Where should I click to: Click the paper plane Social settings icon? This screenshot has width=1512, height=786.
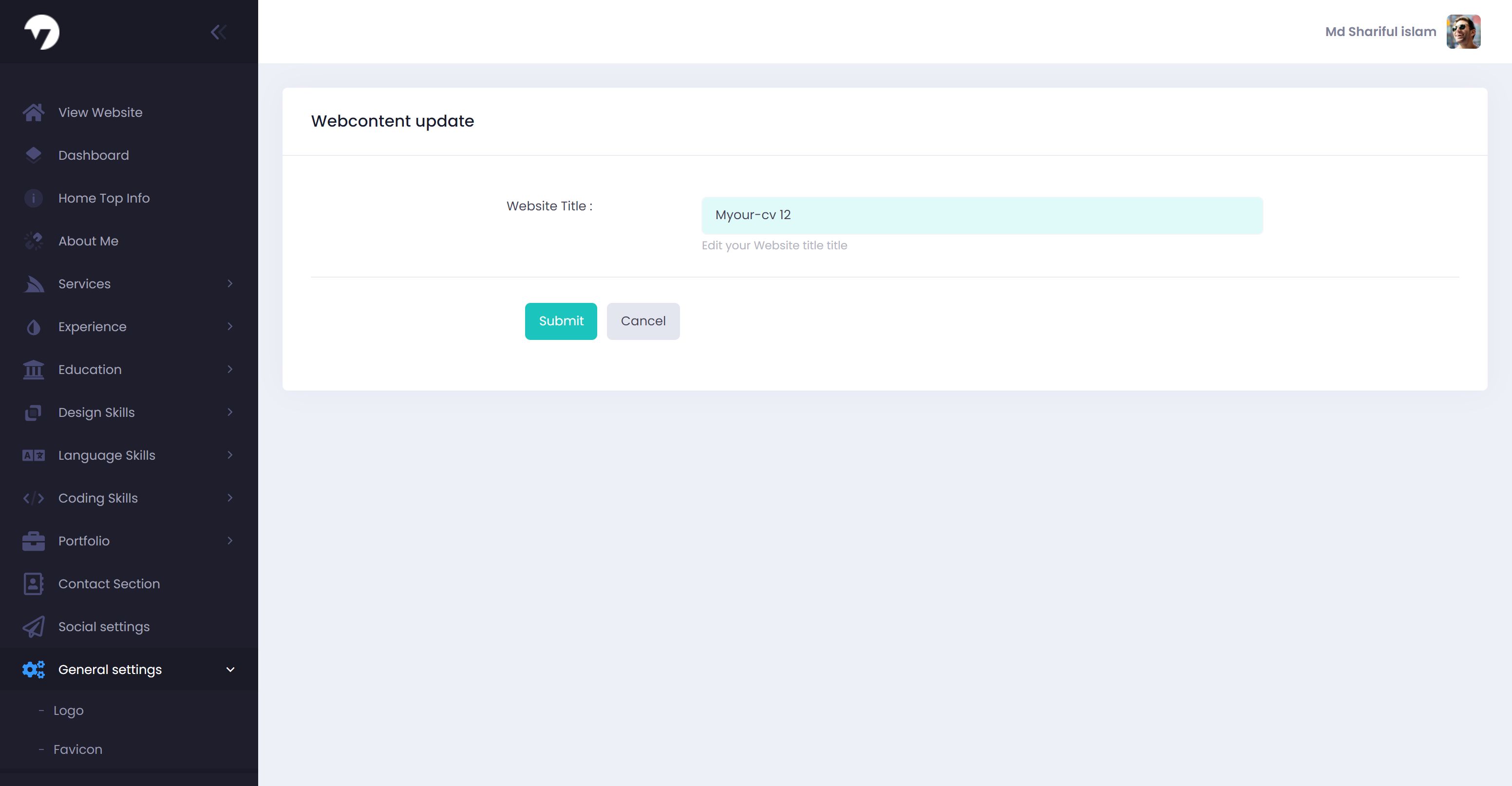coord(34,627)
